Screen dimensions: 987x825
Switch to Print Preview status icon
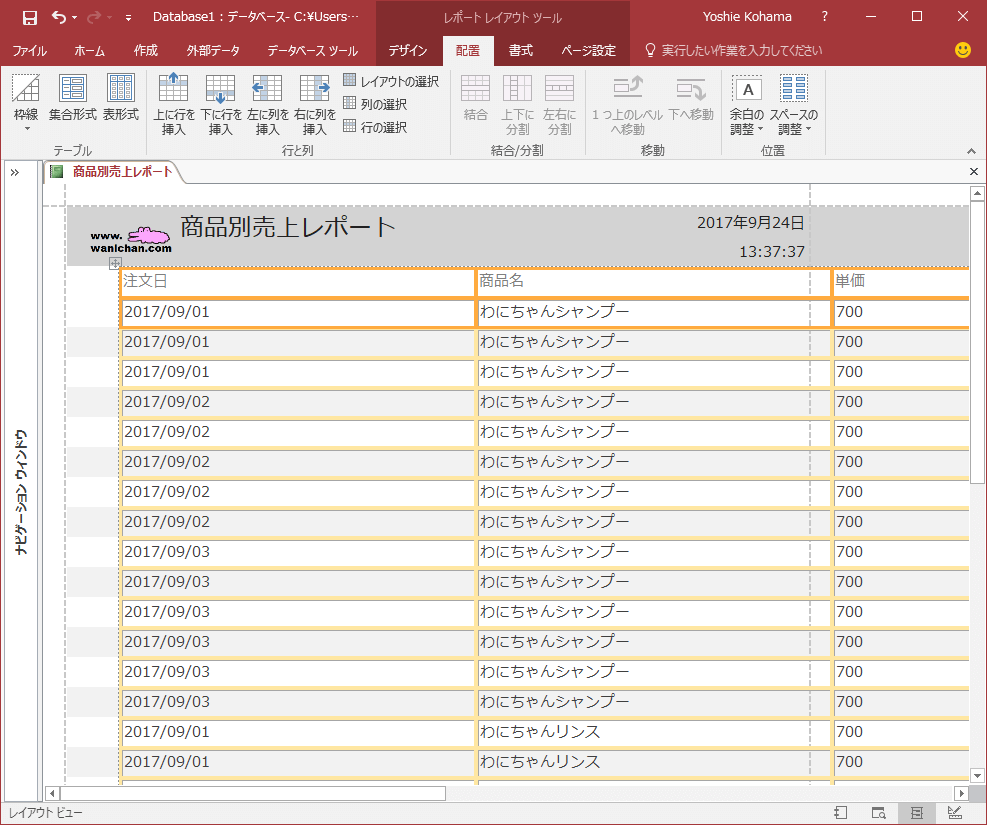point(879,813)
